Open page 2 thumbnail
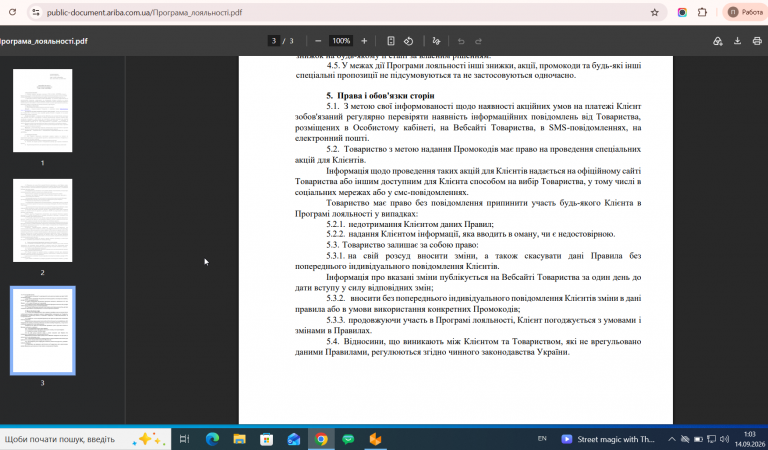Viewport: 768px width, 450px height. click(x=43, y=220)
